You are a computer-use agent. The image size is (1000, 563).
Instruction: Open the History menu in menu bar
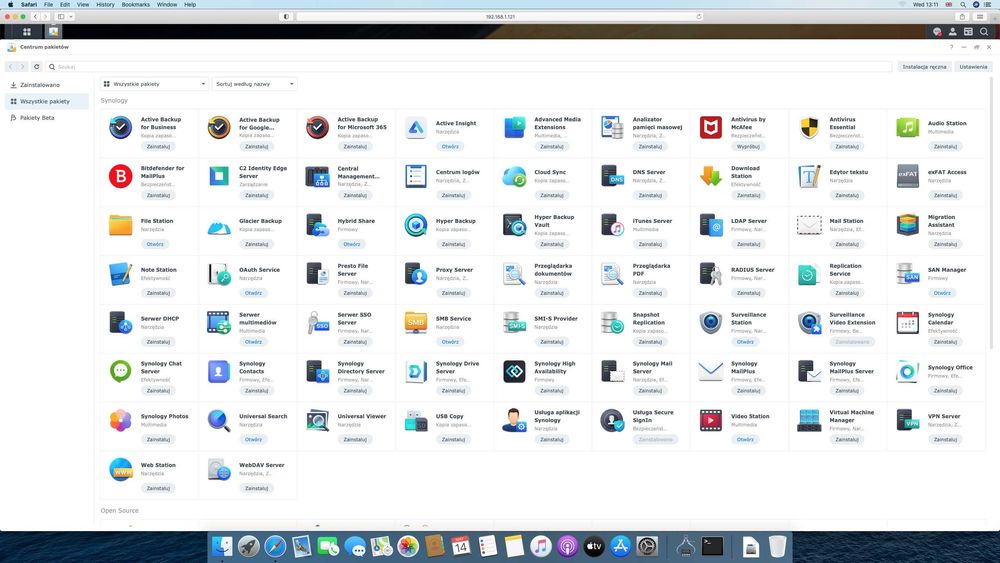pyautogui.click(x=105, y=4)
